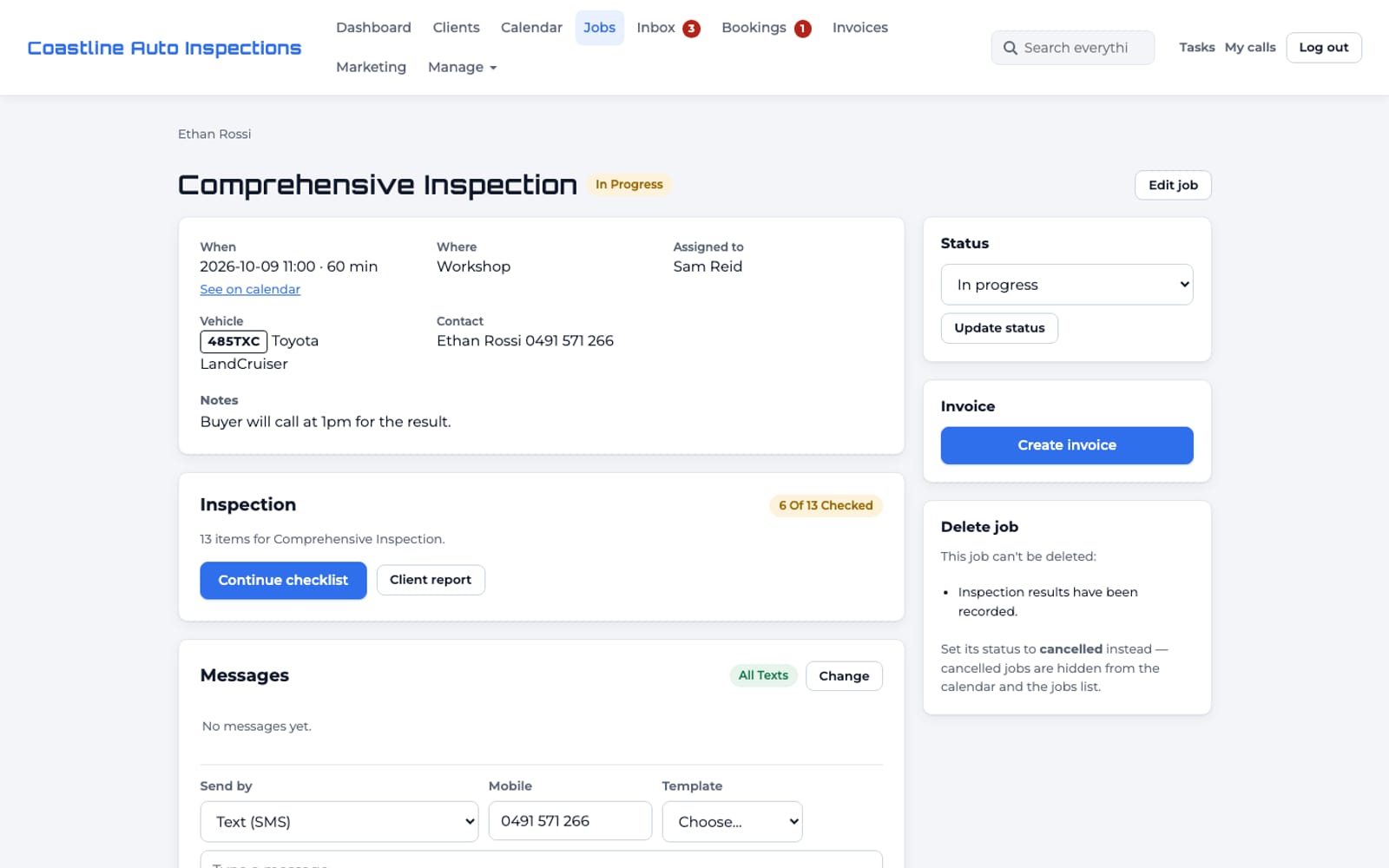Open the Send by Text (SMS) dropdown
The height and width of the screenshot is (868, 1389).
click(x=339, y=821)
